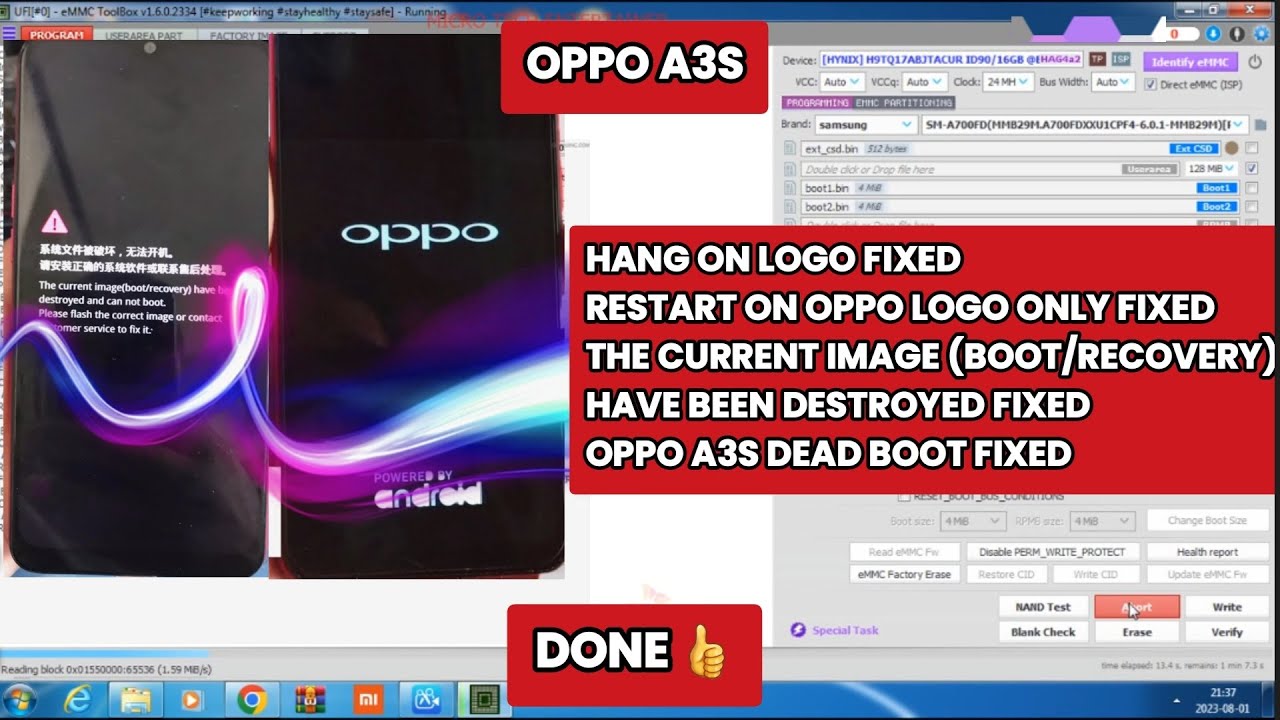Open the VCC voltage dropdown
This screenshot has width=1280, height=720.
pos(844,82)
